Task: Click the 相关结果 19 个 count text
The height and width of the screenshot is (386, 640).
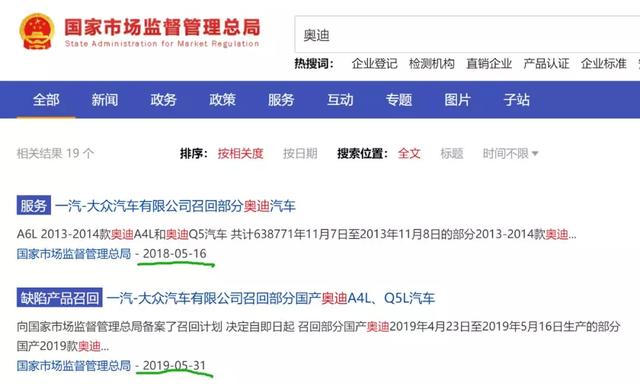Action: (x=55, y=153)
